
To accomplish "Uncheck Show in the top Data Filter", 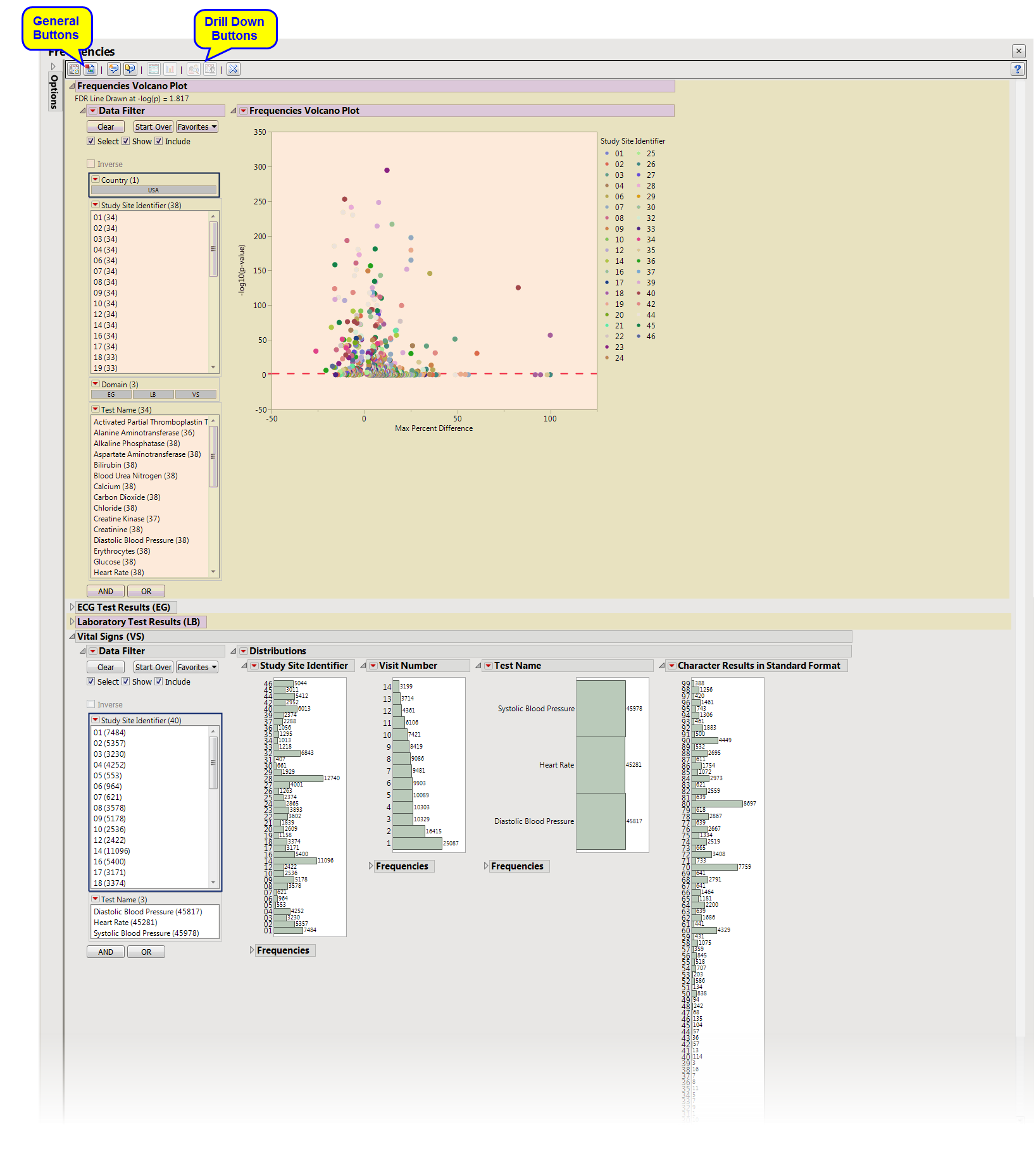I will [x=126, y=142].
